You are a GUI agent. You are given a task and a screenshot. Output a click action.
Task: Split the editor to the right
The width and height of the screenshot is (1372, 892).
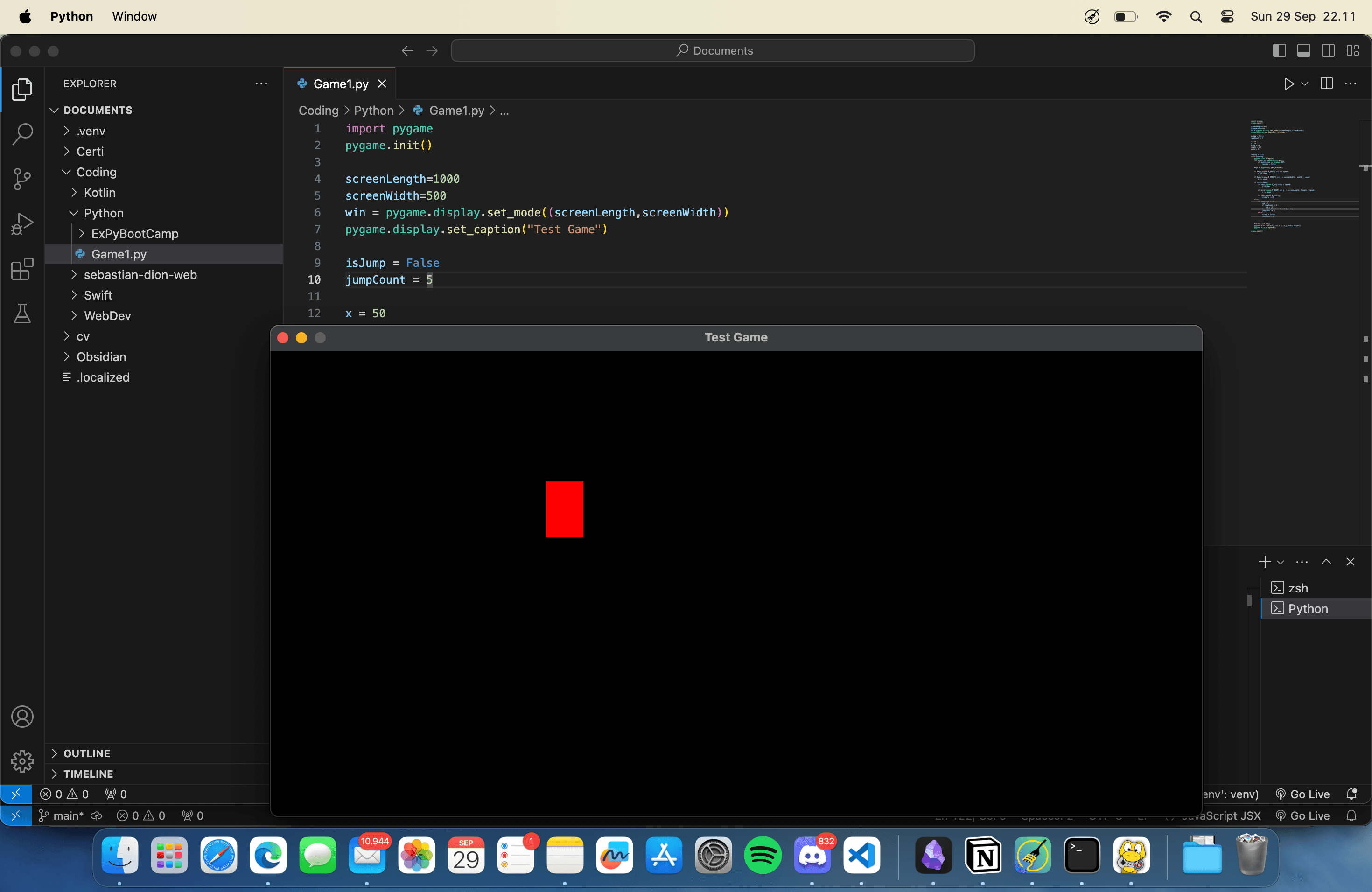[x=1326, y=84]
